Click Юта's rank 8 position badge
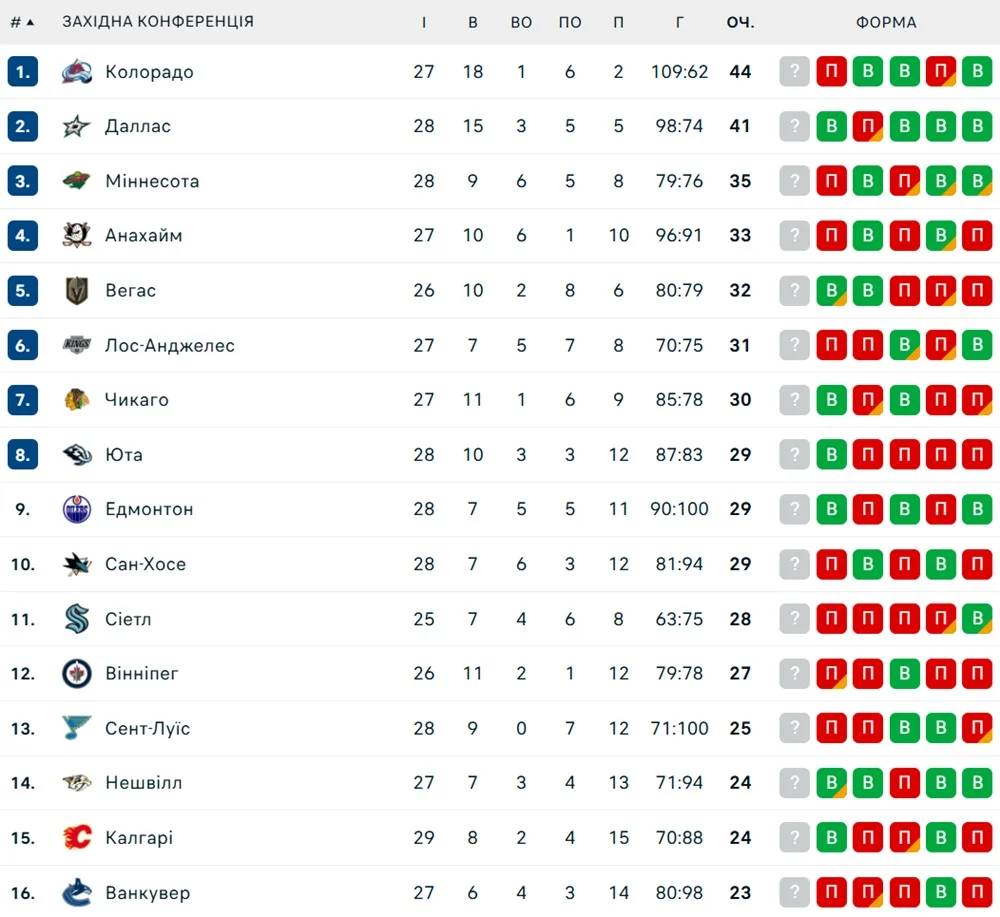The image size is (1000, 917). point(23,455)
